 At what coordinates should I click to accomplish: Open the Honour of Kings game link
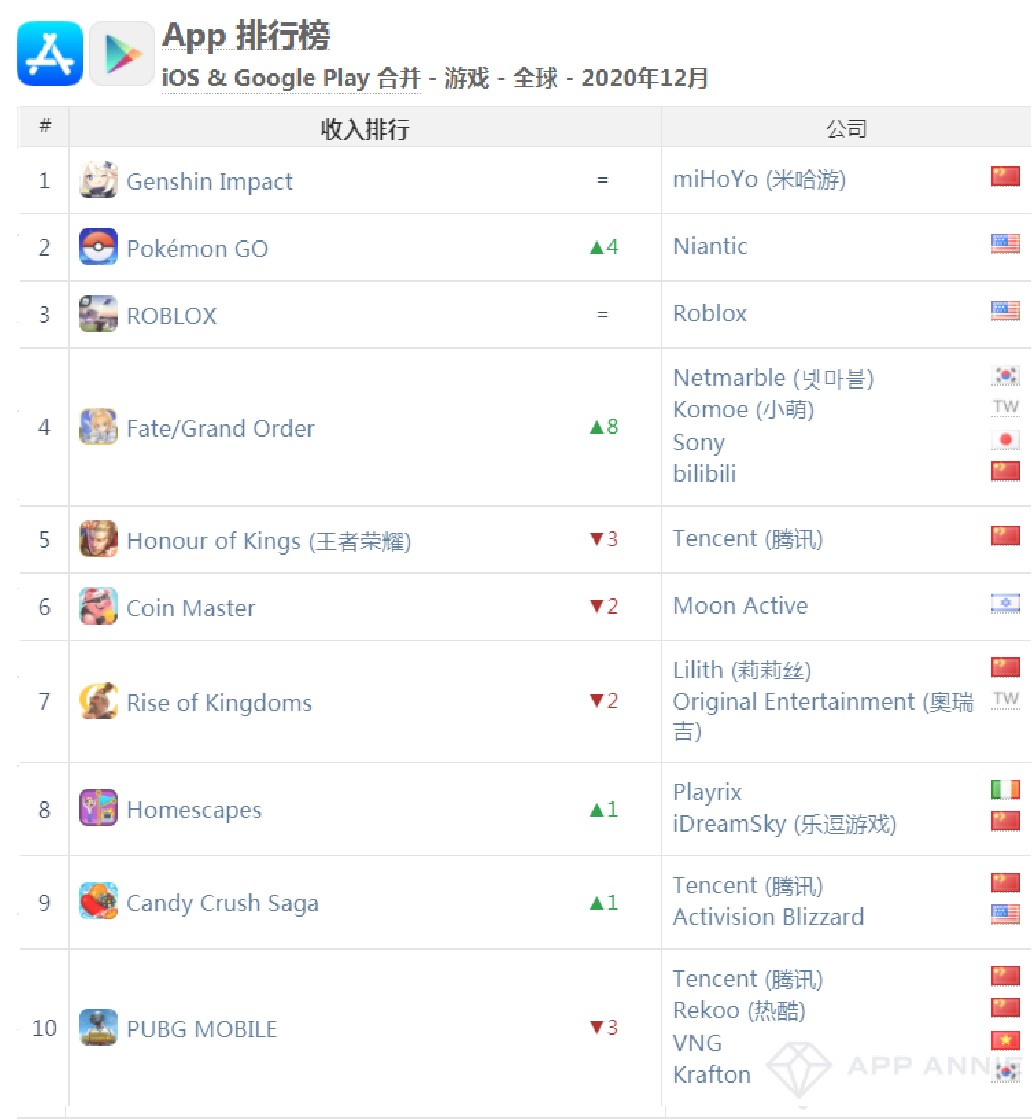[268, 541]
